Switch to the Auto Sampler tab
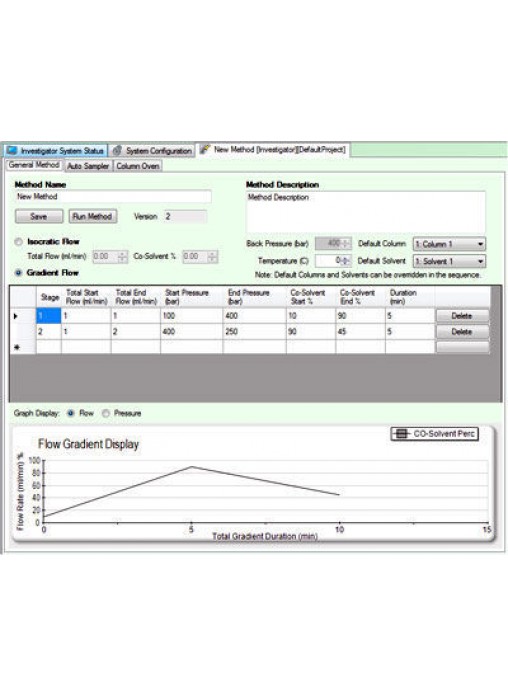 pos(88,166)
